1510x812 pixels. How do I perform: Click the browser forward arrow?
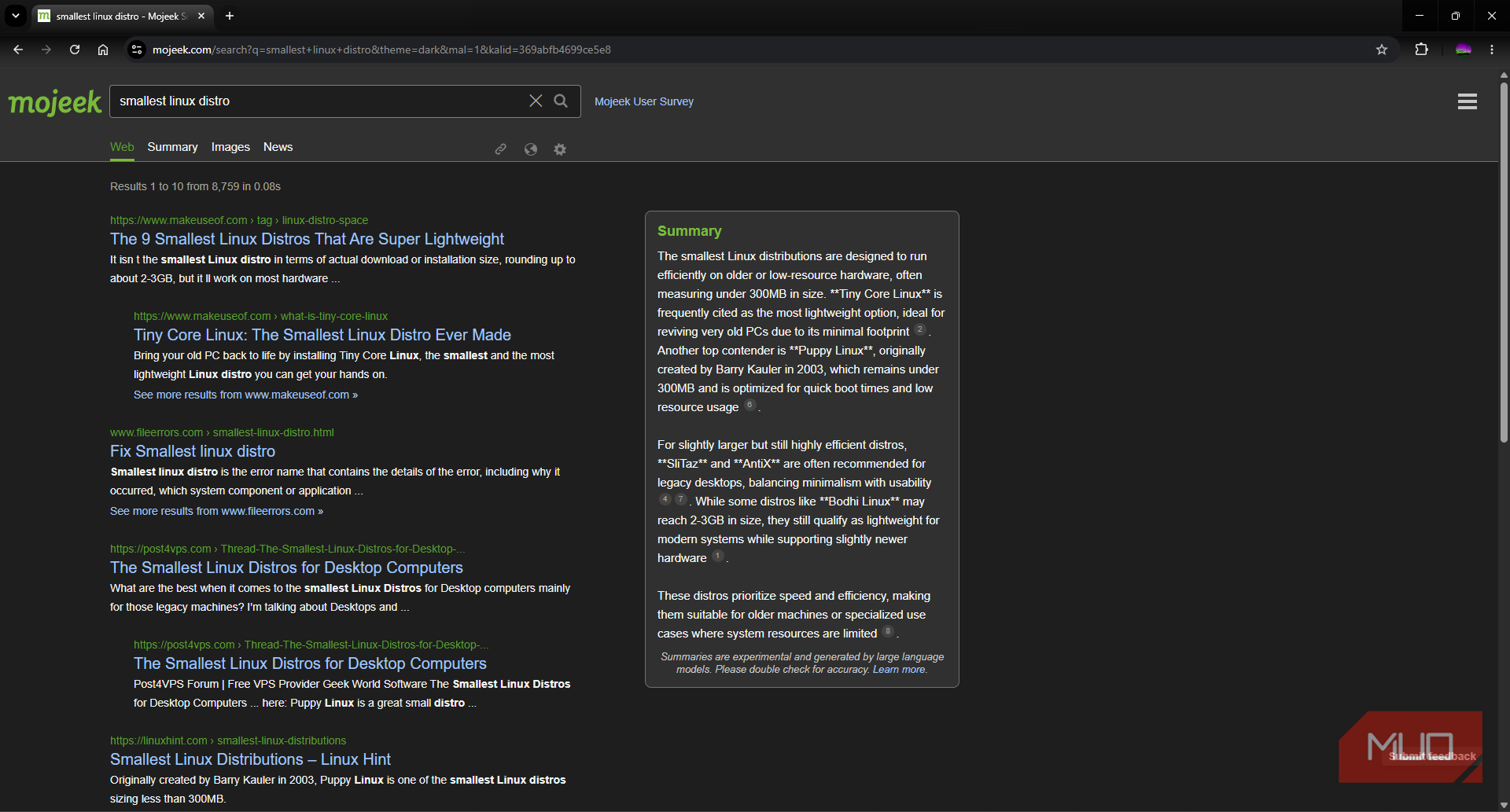pyautogui.click(x=46, y=50)
